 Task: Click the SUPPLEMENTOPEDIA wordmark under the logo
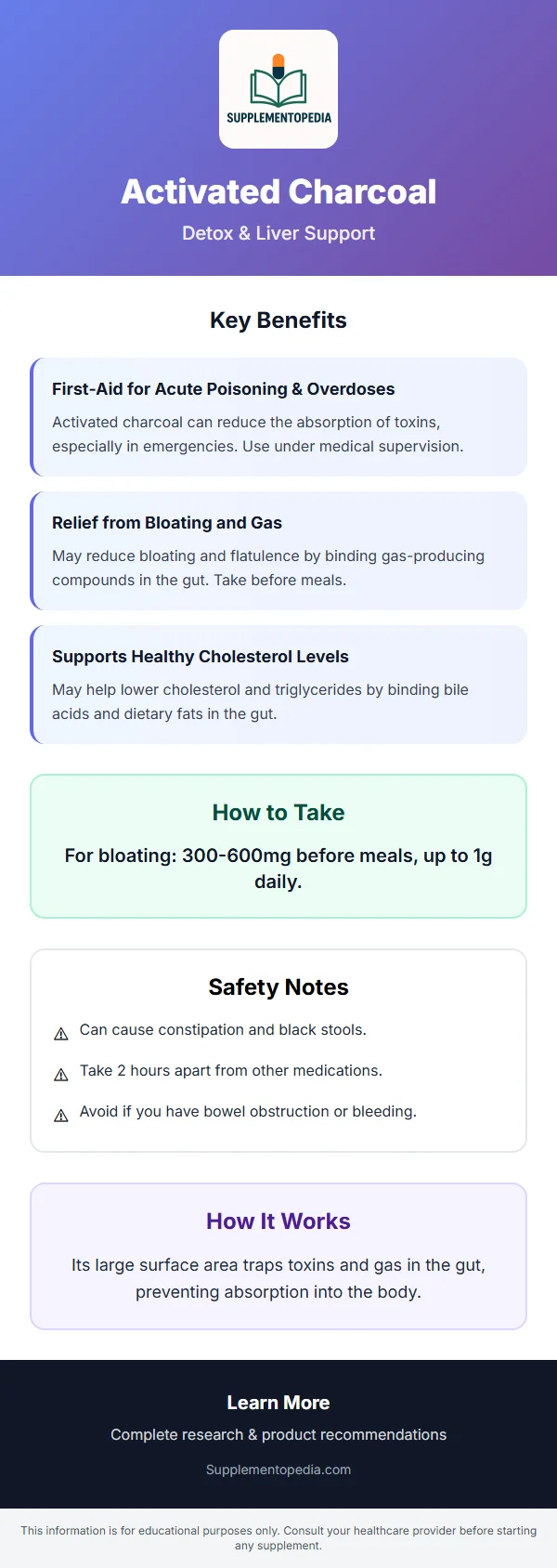278,118
